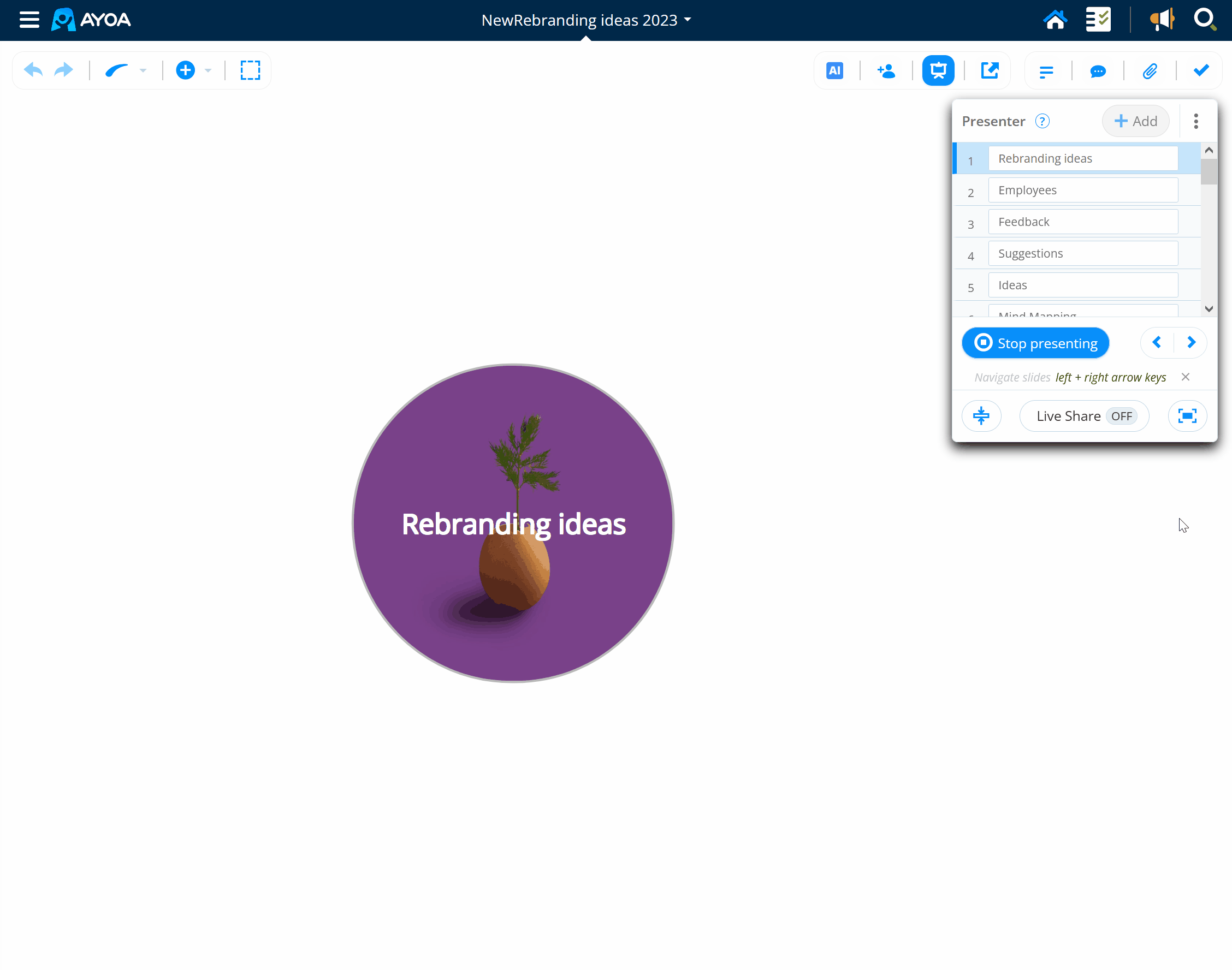
Task: Open Presenter three-dot options menu
Action: coord(1195,121)
